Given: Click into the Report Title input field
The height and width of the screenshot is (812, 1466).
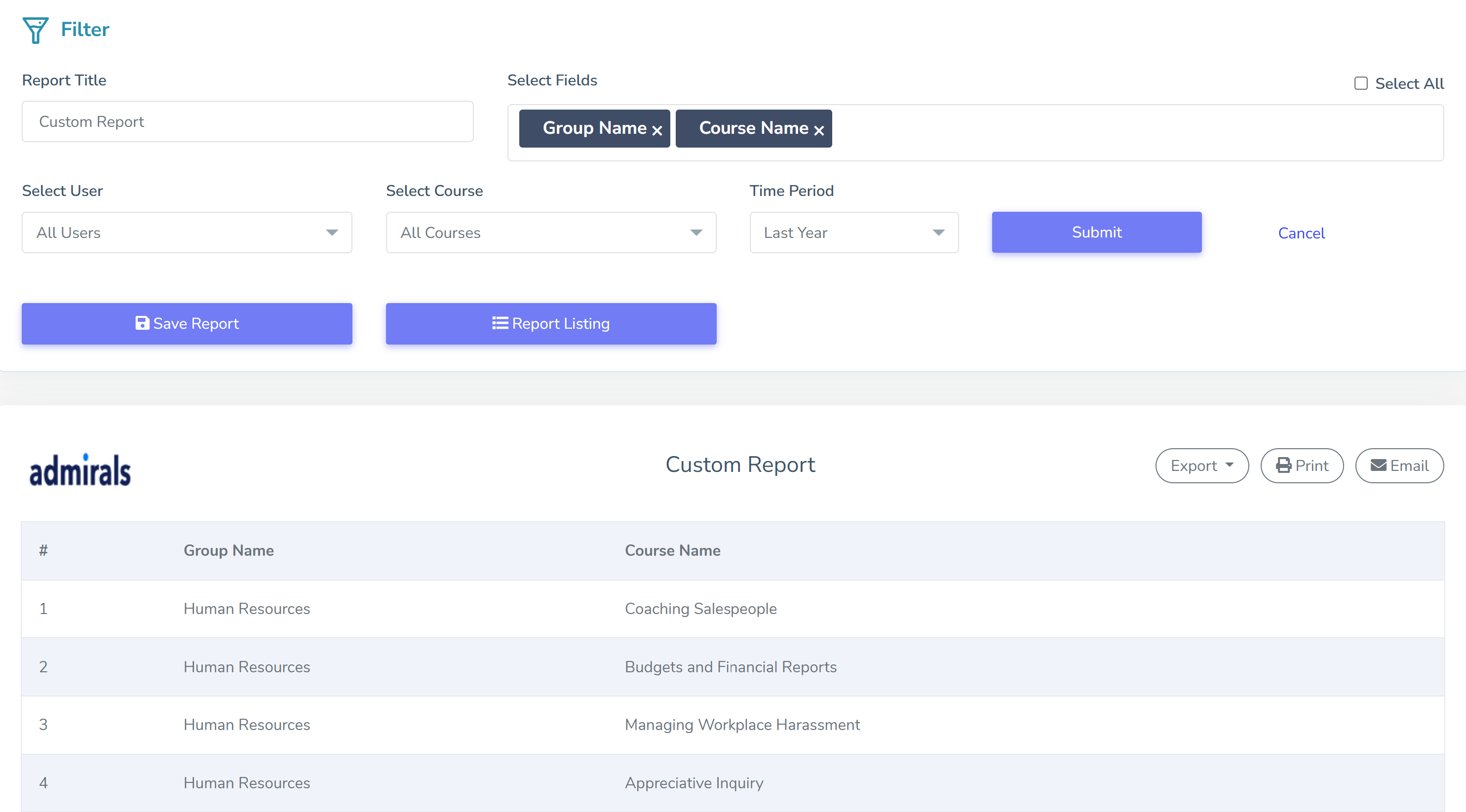Looking at the screenshot, I should point(248,122).
